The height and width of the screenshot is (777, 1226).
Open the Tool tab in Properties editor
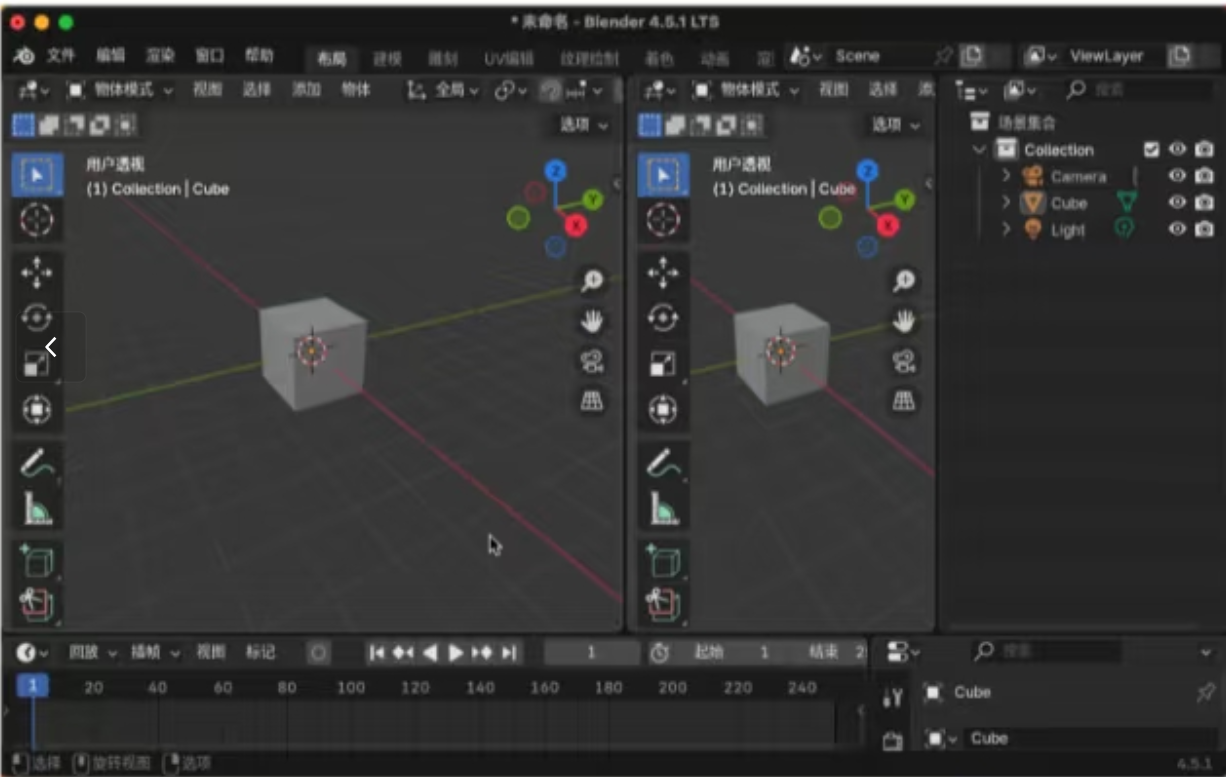point(893,697)
